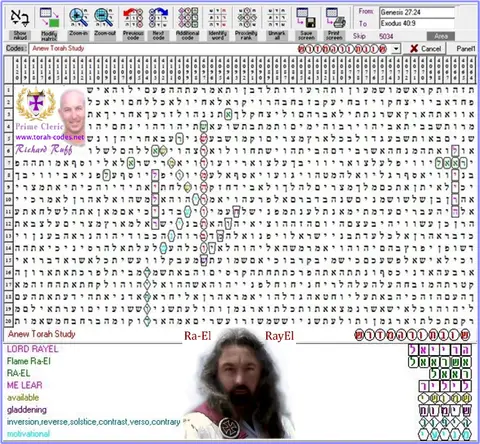Click the Prime Cleric caption
This screenshot has height=444, width=480.
[x=39, y=127]
